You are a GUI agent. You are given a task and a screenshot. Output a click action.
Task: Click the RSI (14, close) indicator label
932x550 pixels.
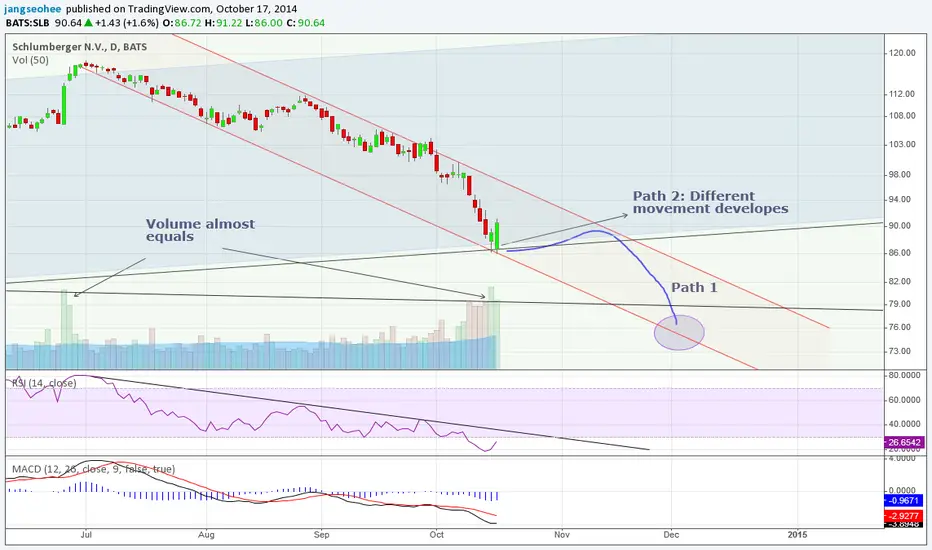45,383
